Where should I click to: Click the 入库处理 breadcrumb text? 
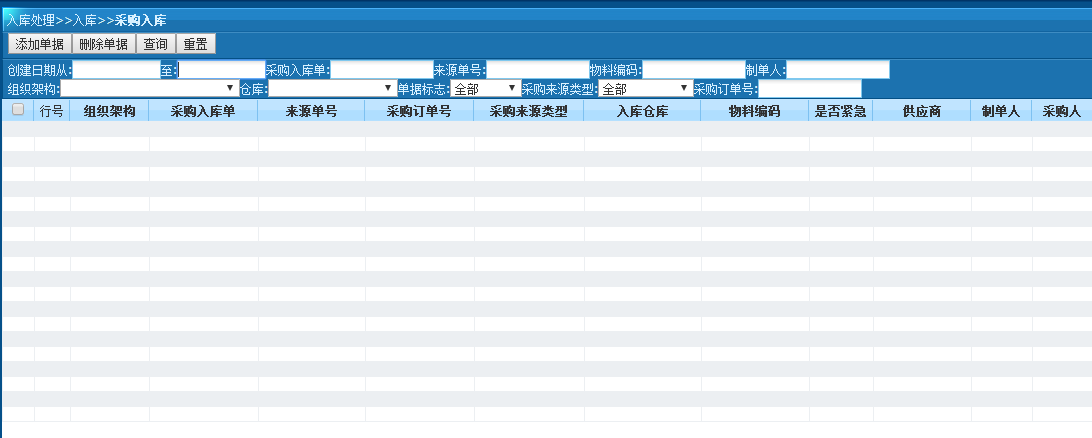click(x=31, y=20)
